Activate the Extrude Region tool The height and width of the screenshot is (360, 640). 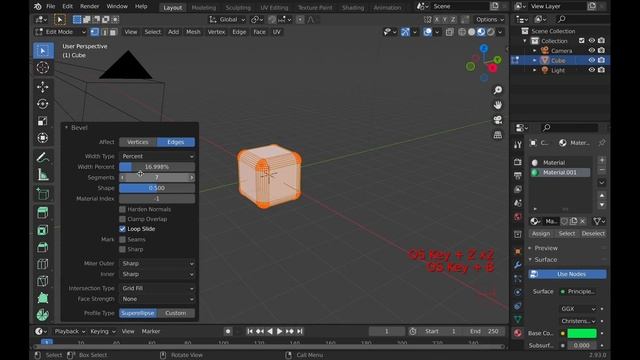click(x=43, y=213)
